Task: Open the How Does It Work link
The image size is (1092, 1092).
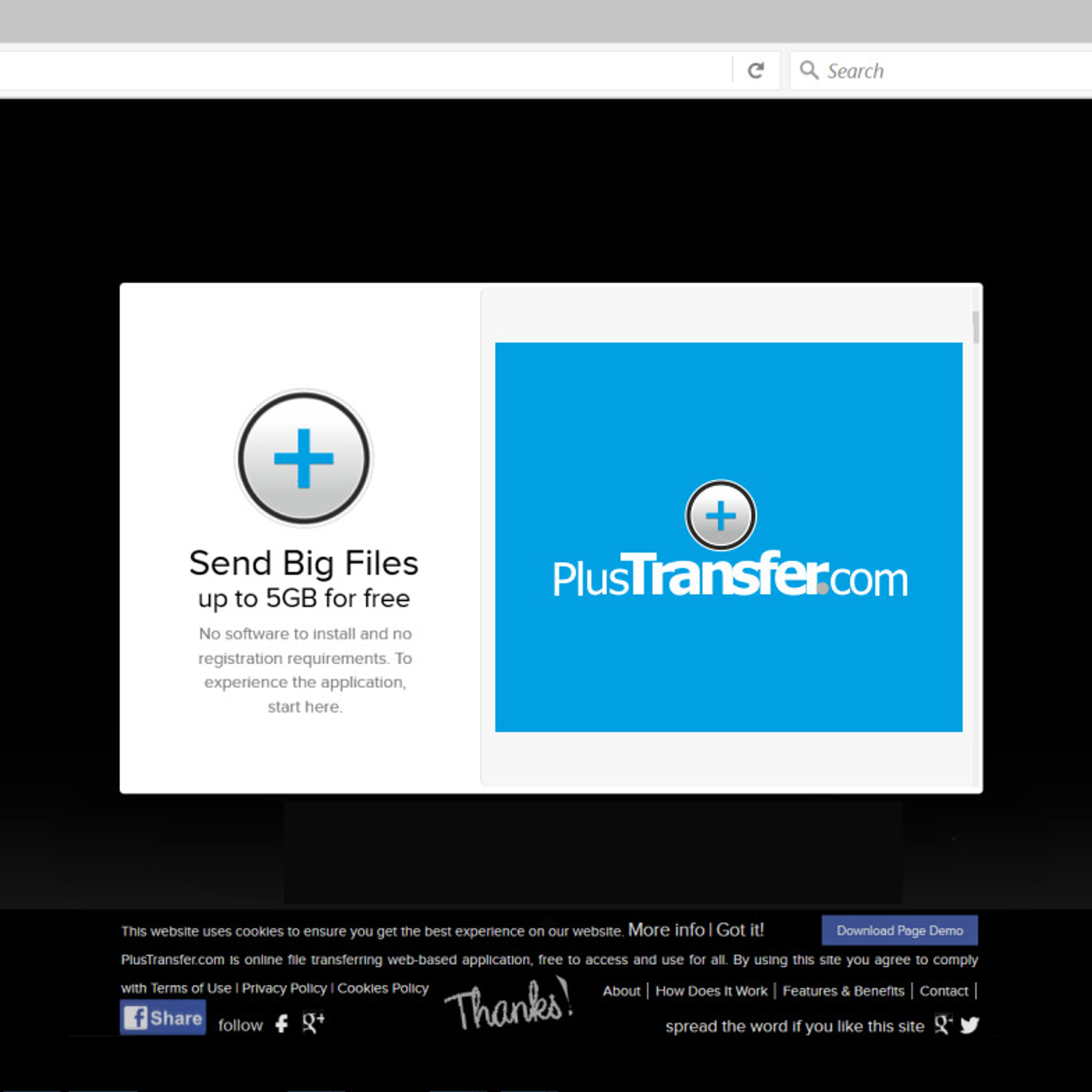Action: tap(711, 991)
